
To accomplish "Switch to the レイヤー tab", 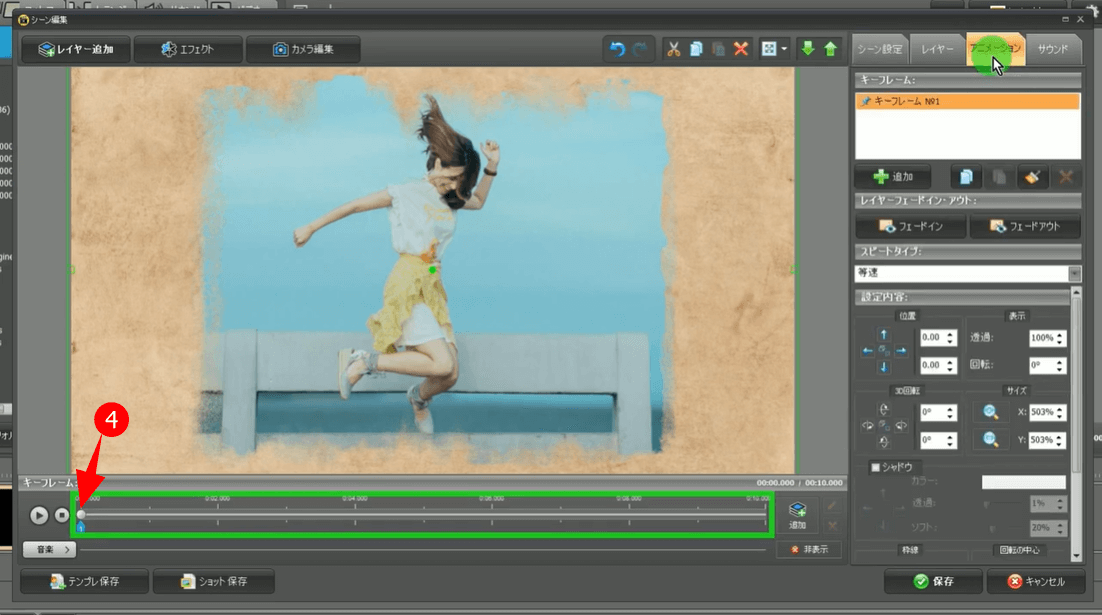I will click(x=937, y=49).
